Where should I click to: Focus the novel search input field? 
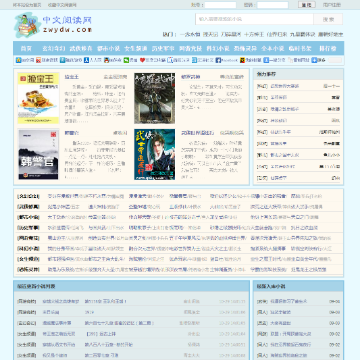254,19
